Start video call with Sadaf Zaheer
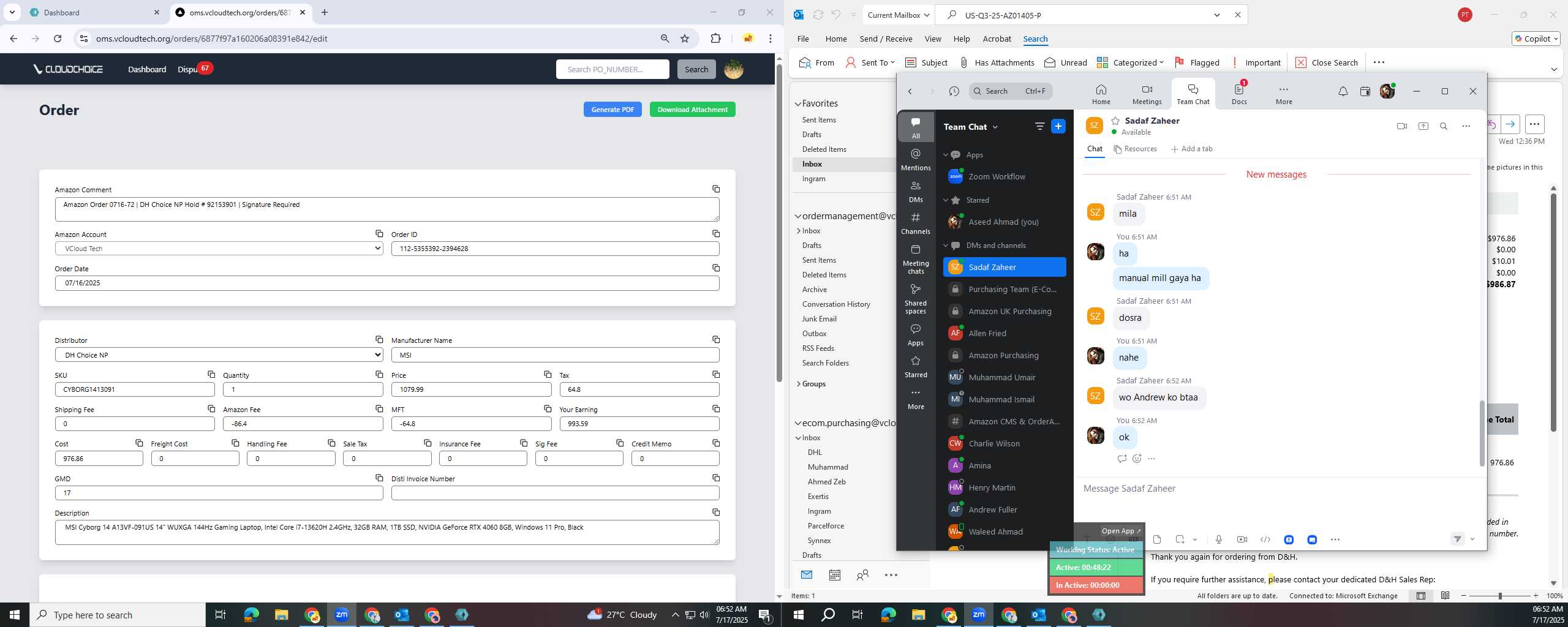This screenshot has height=627, width=1568. (1401, 126)
